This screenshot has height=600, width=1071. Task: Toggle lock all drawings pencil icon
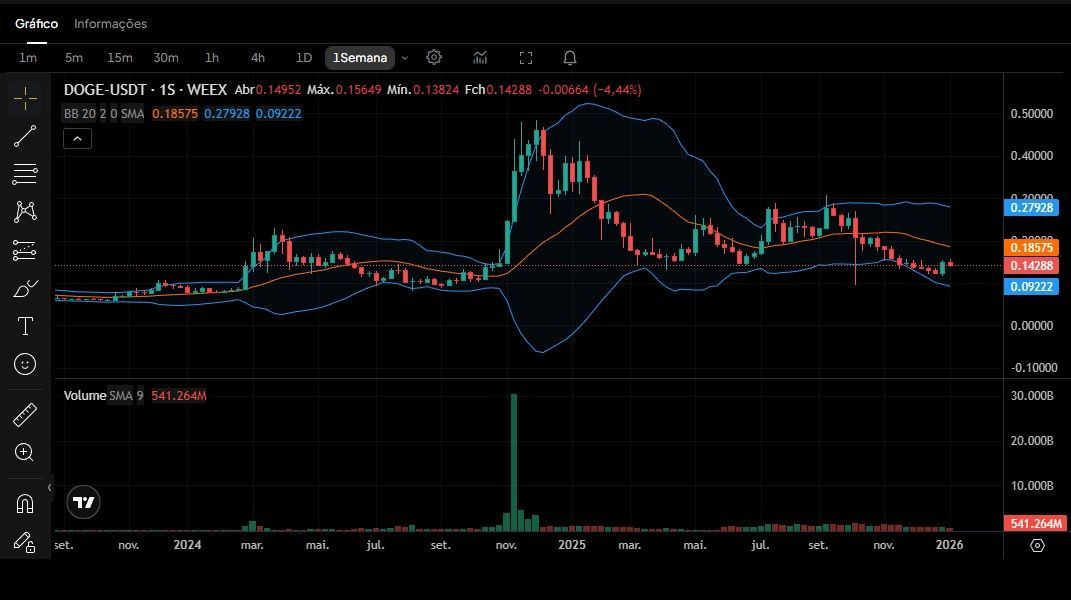tap(25, 542)
